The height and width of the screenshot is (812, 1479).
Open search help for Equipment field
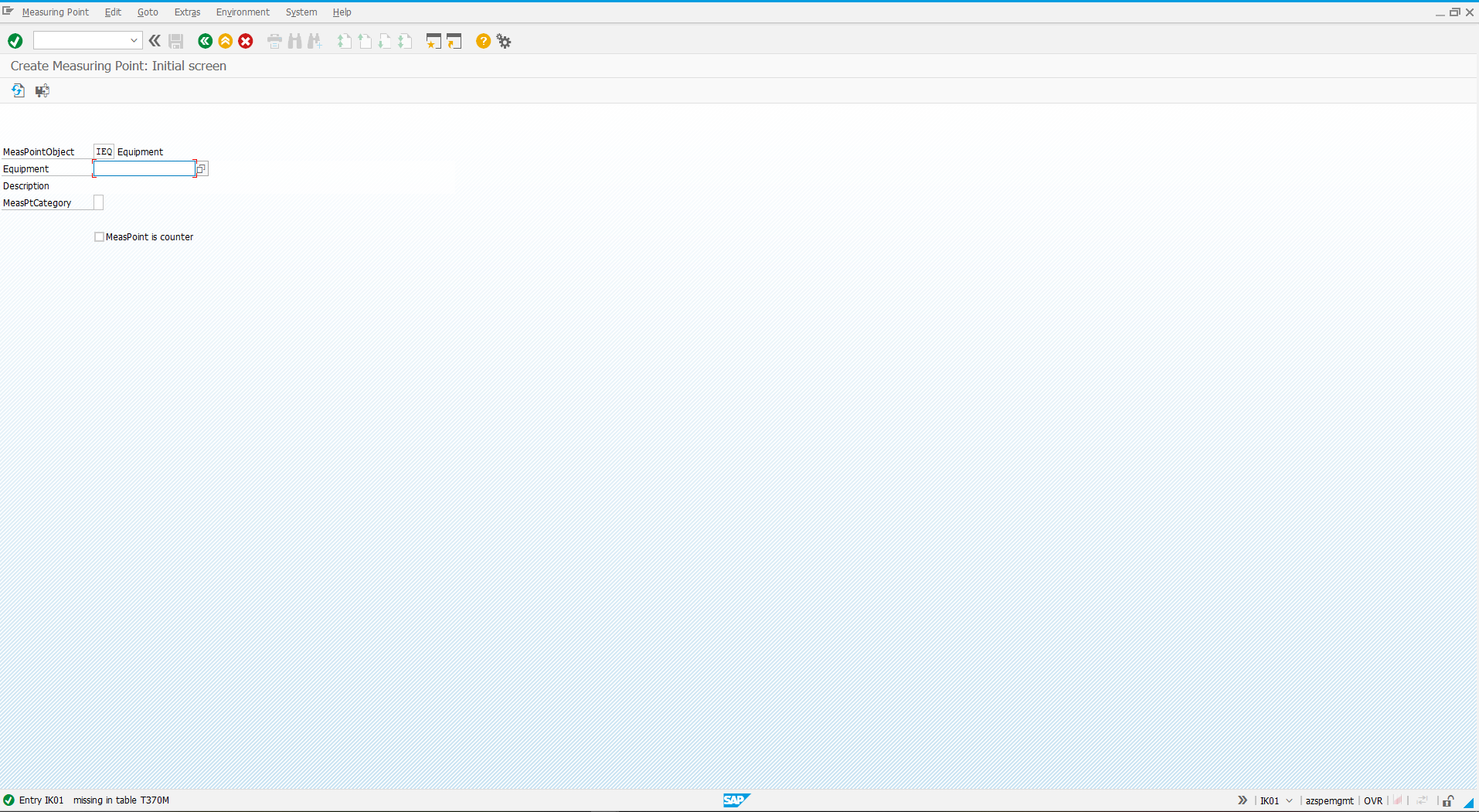click(202, 168)
